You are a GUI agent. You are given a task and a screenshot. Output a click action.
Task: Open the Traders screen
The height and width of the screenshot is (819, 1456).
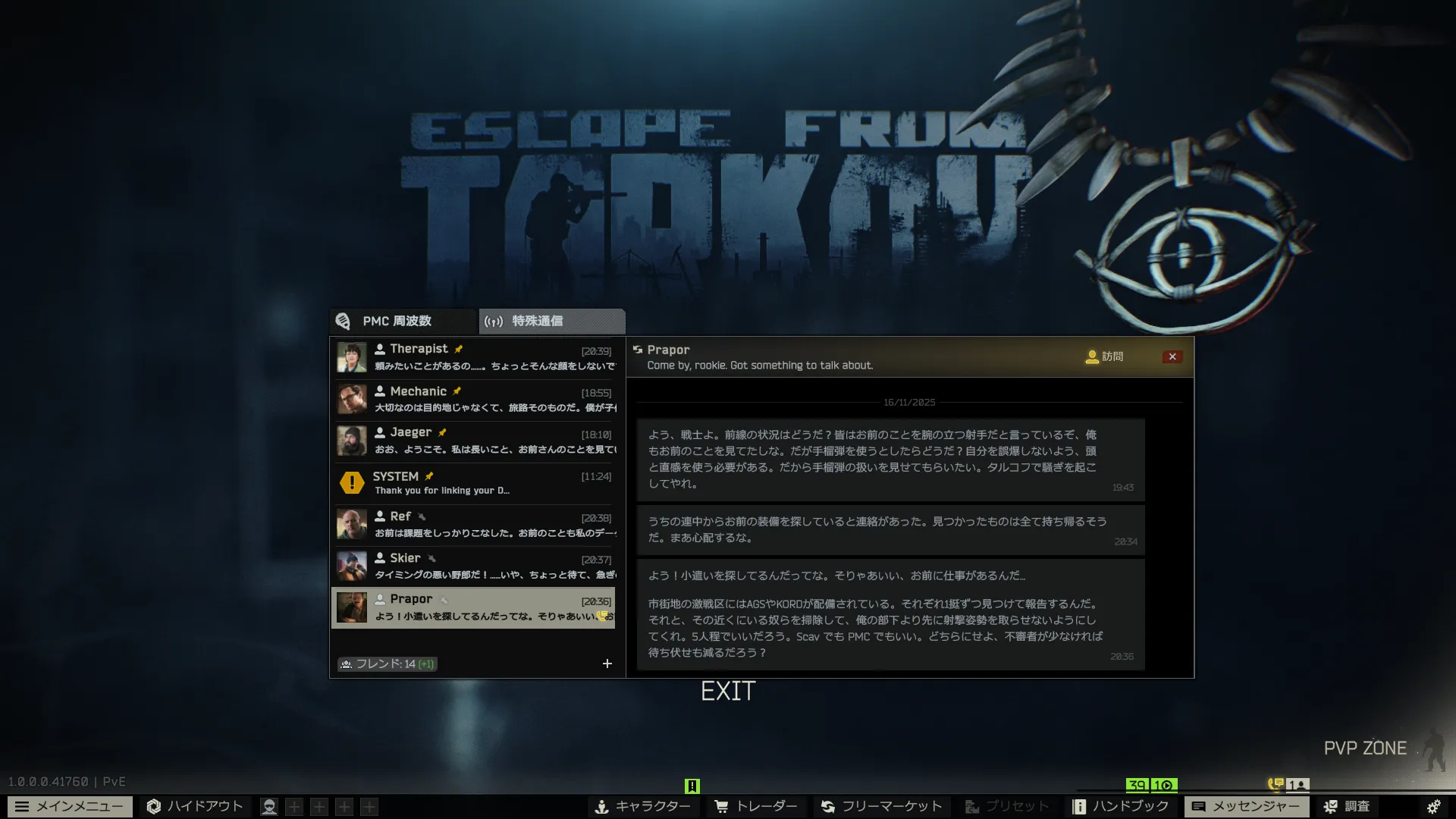click(x=756, y=806)
